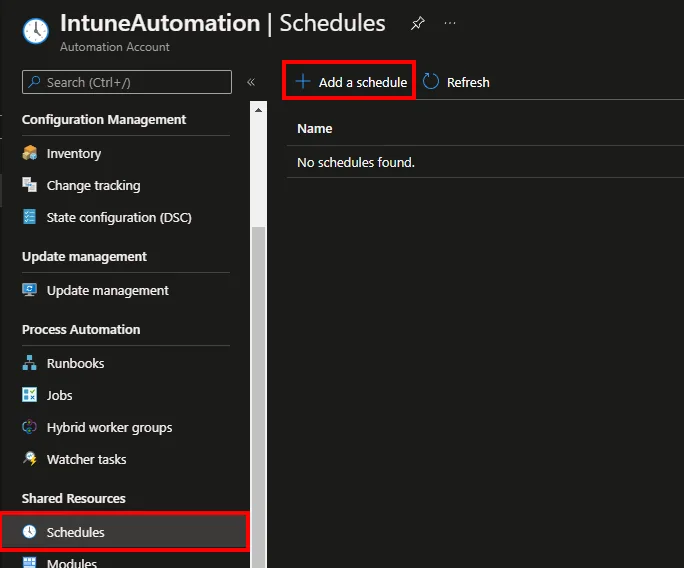
Task: Focus the Search (Ctrl+/) field
Action: [127, 82]
